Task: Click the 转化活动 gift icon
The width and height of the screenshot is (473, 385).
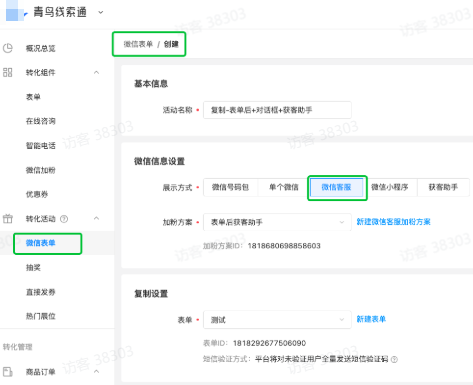Action: tap(8, 219)
